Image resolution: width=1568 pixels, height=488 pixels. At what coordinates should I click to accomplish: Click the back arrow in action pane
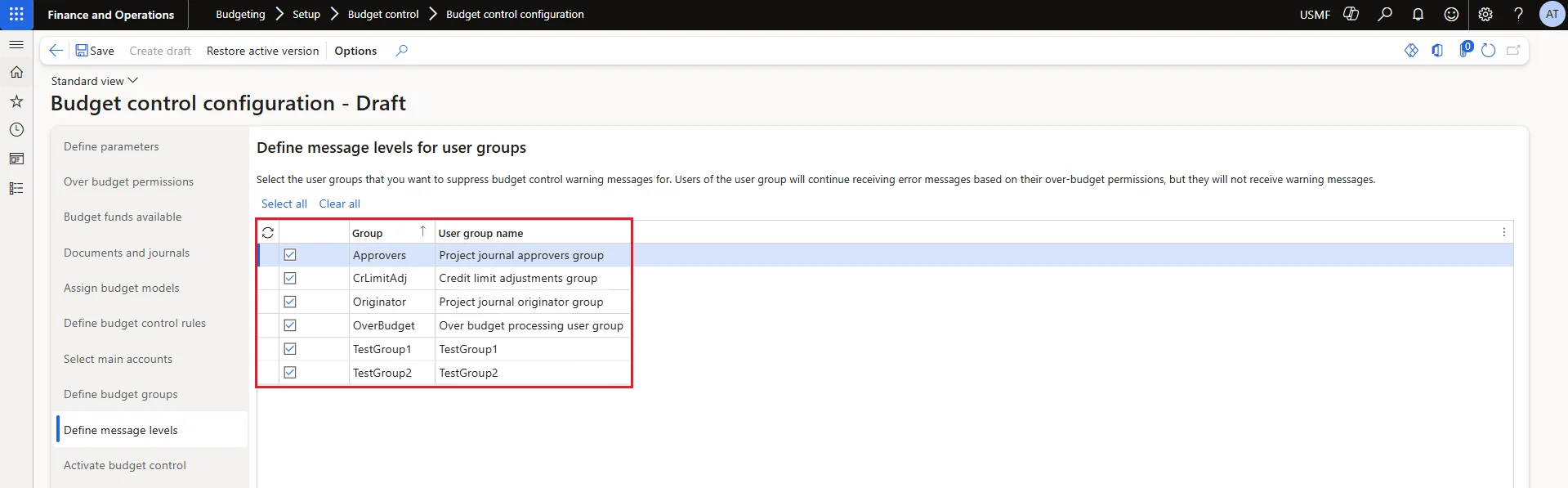point(56,51)
